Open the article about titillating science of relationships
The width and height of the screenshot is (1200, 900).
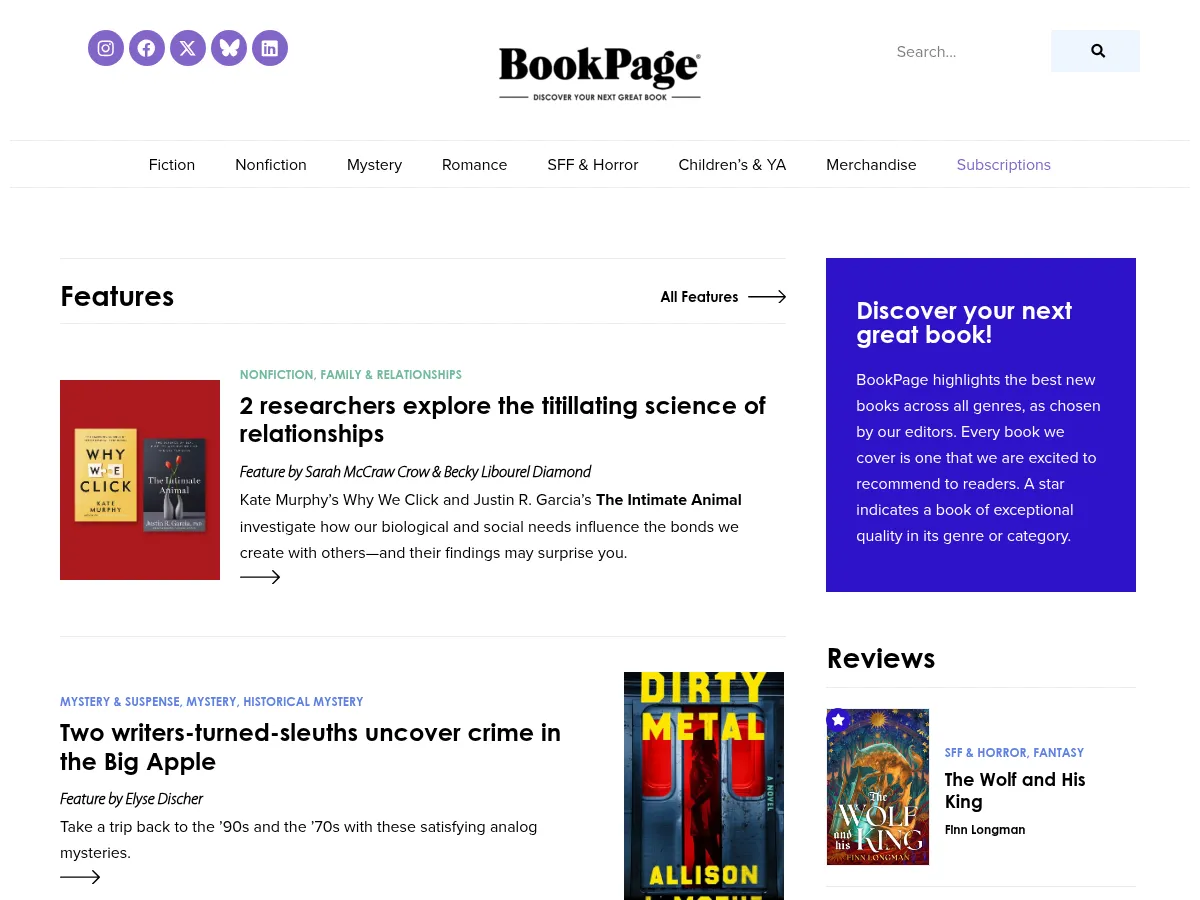pyautogui.click(x=502, y=419)
